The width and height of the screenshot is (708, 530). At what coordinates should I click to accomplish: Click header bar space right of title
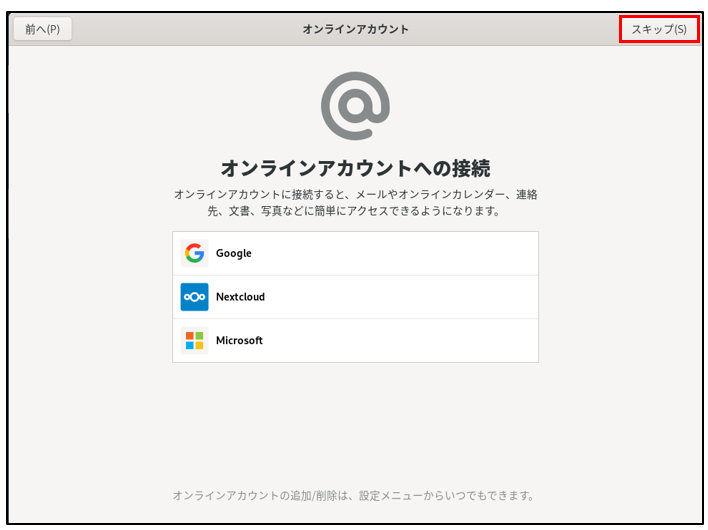(520, 29)
